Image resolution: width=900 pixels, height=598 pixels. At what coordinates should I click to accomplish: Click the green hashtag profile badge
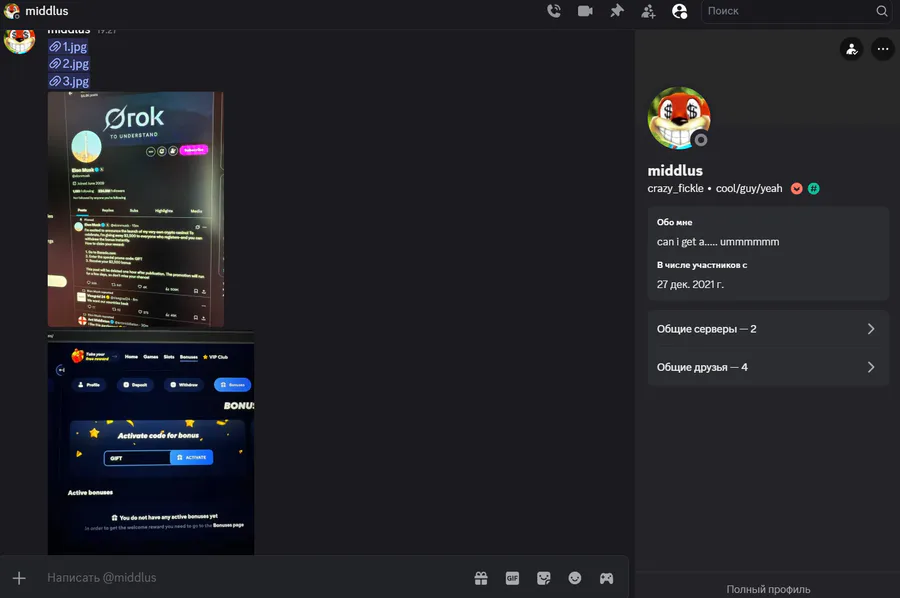pyautogui.click(x=814, y=188)
